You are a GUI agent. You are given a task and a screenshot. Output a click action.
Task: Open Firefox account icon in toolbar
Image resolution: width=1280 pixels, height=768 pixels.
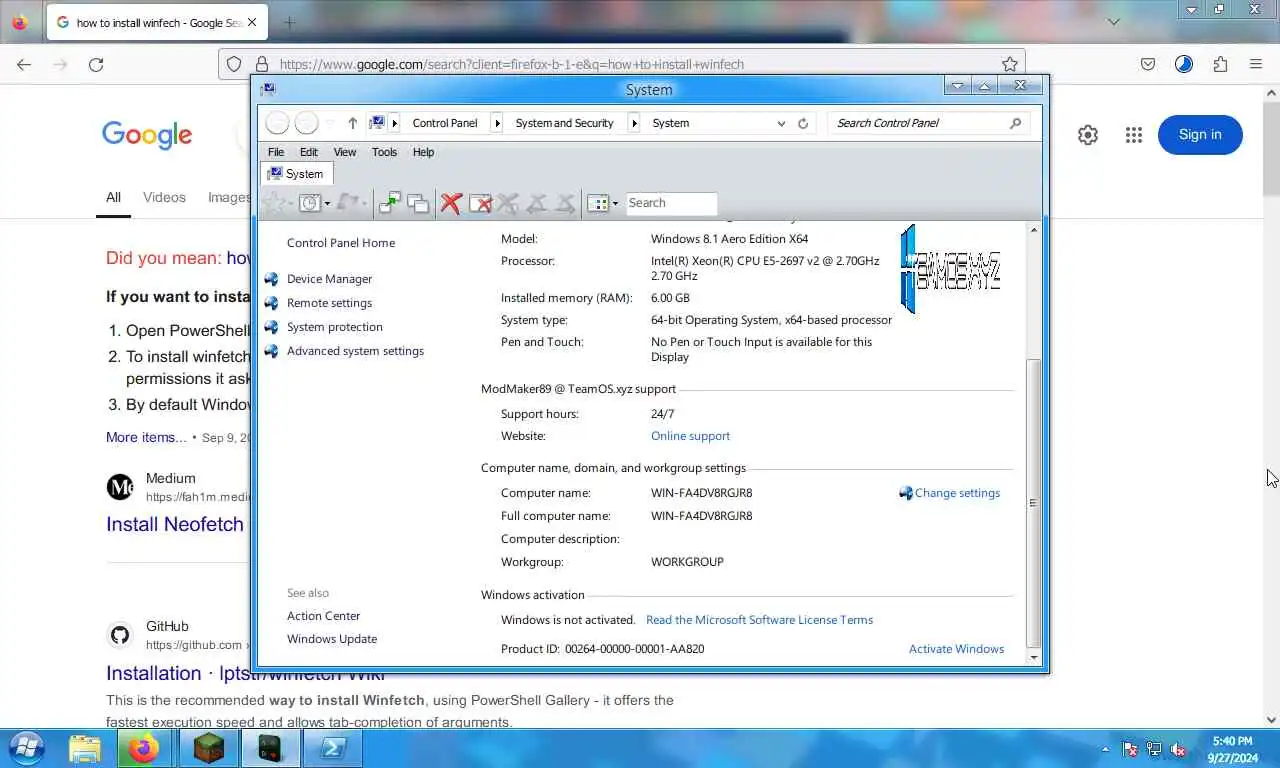tap(1184, 64)
